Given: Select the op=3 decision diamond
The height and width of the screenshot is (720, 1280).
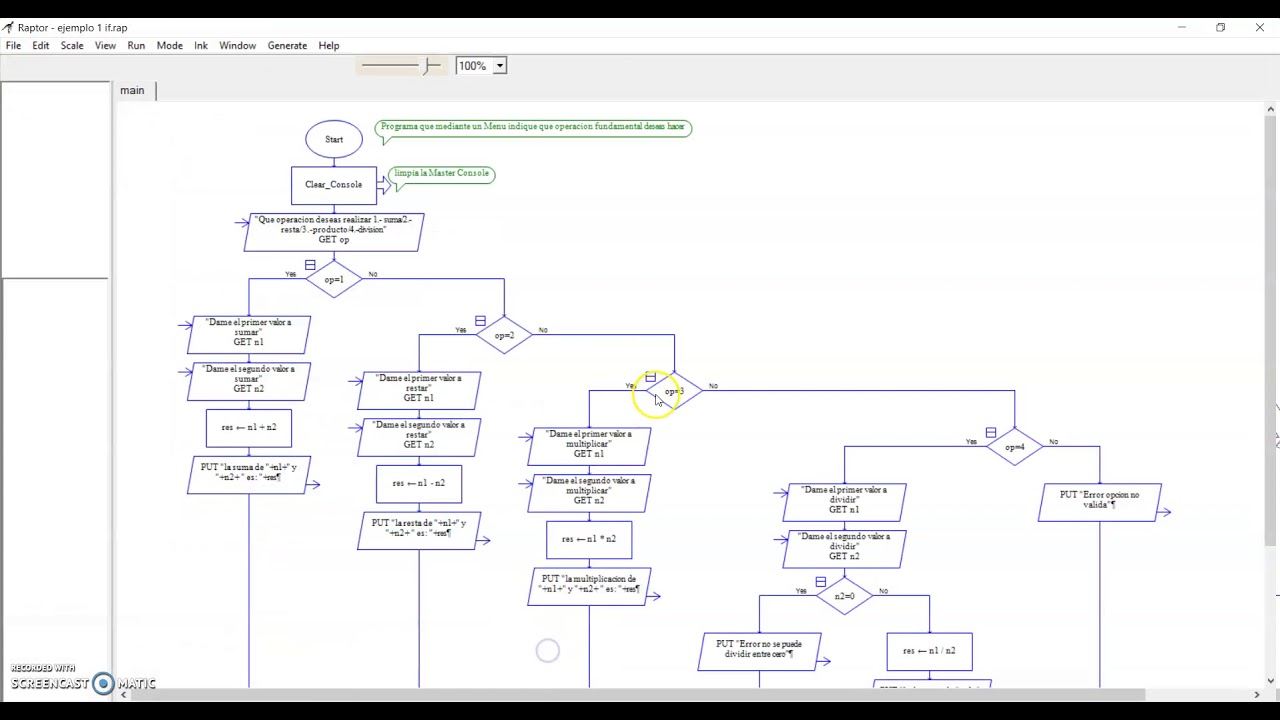Looking at the screenshot, I should click(674, 391).
